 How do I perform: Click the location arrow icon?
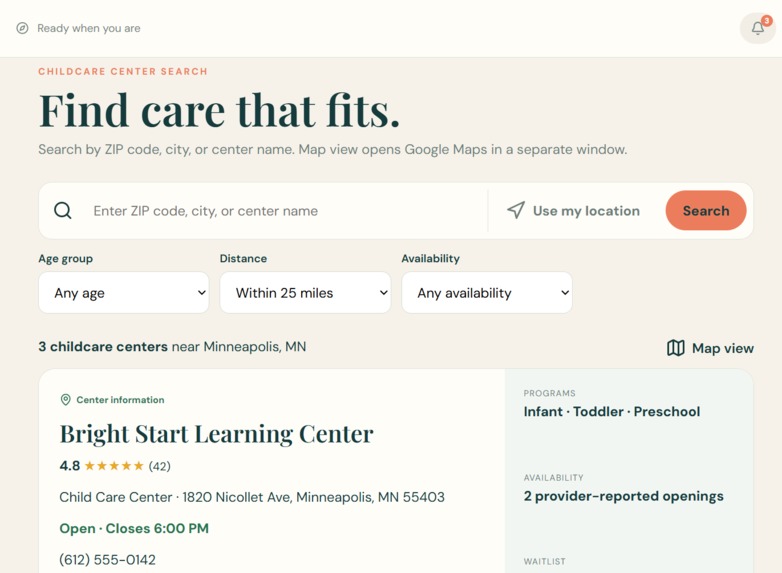[516, 210]
